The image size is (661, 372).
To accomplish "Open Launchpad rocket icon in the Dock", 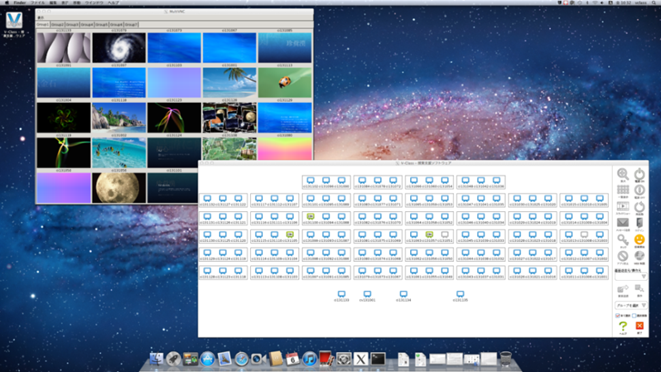I will [x=173, y=359].
